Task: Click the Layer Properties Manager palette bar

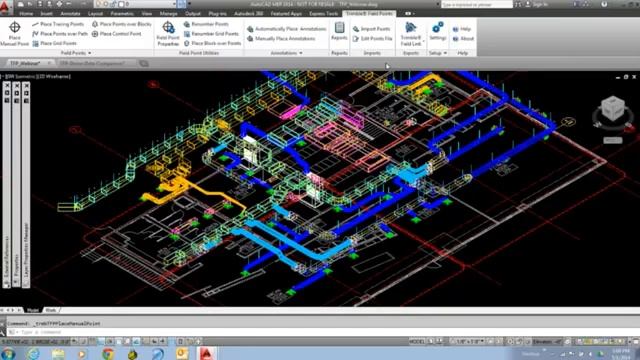Action: [x=26, y=185]
